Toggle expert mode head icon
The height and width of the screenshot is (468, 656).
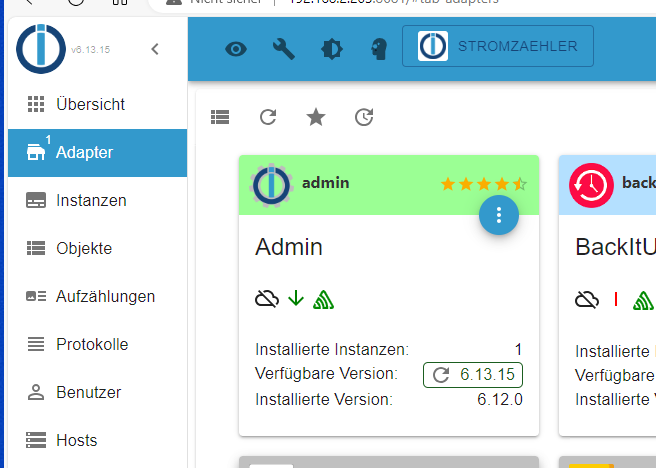(379, 49)
